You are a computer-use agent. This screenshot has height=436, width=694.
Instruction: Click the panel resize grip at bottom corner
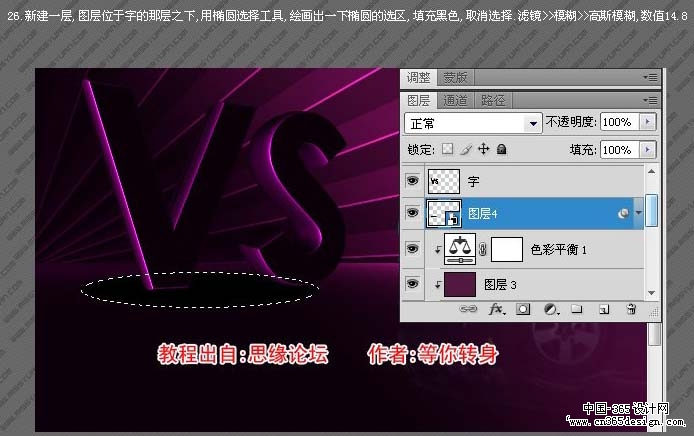click(653, 312)
